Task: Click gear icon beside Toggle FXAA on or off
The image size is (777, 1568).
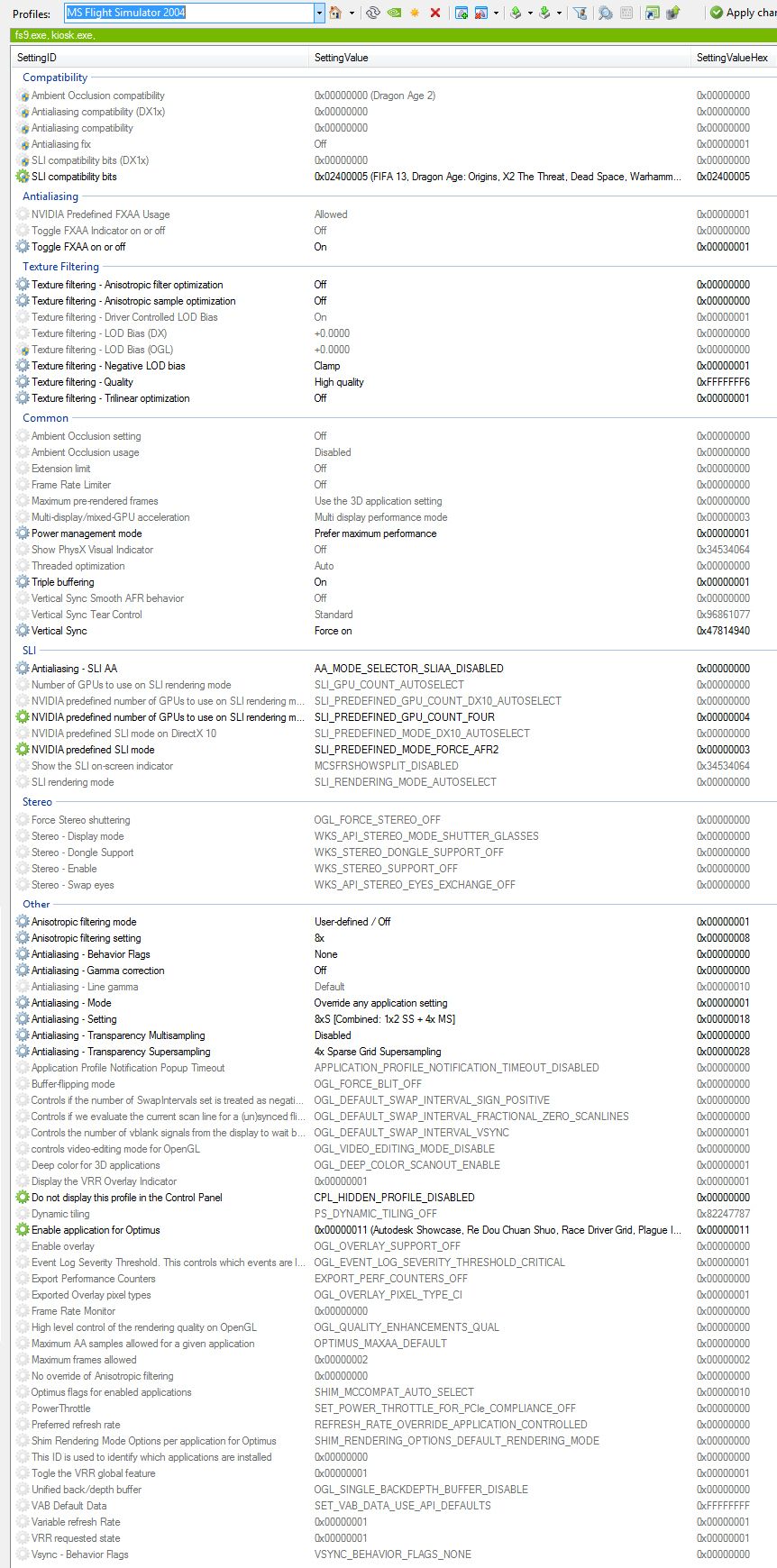Action: (23, 247)
